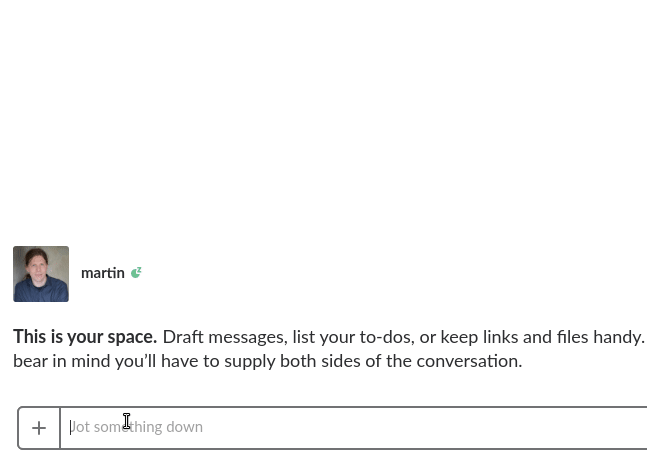Click the list your to-dos phrase
Screen dimensions: 647x472
click(353, 337)
